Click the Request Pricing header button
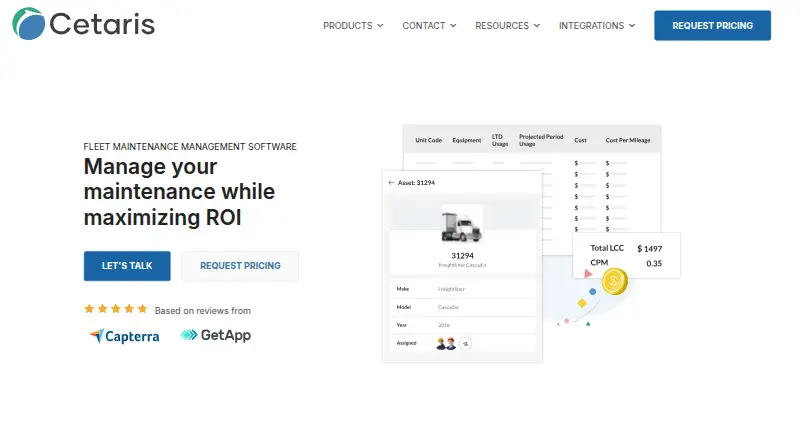The height and width of the screenshot is (440, 800). pyautogui.click(x=712, y=26)
